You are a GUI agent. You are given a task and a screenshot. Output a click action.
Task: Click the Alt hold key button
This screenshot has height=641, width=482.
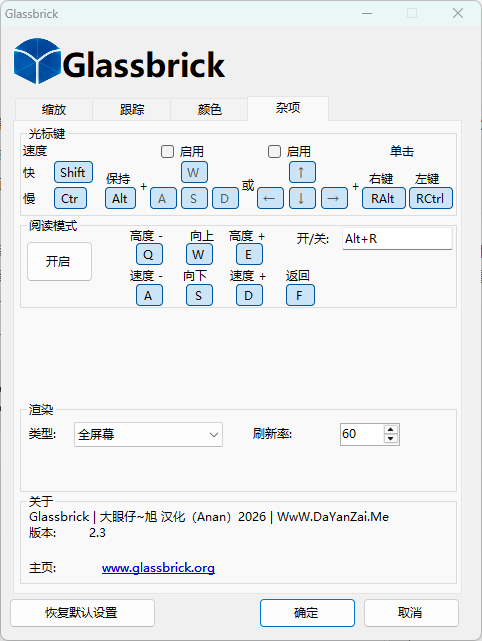[x=120, y=198]
